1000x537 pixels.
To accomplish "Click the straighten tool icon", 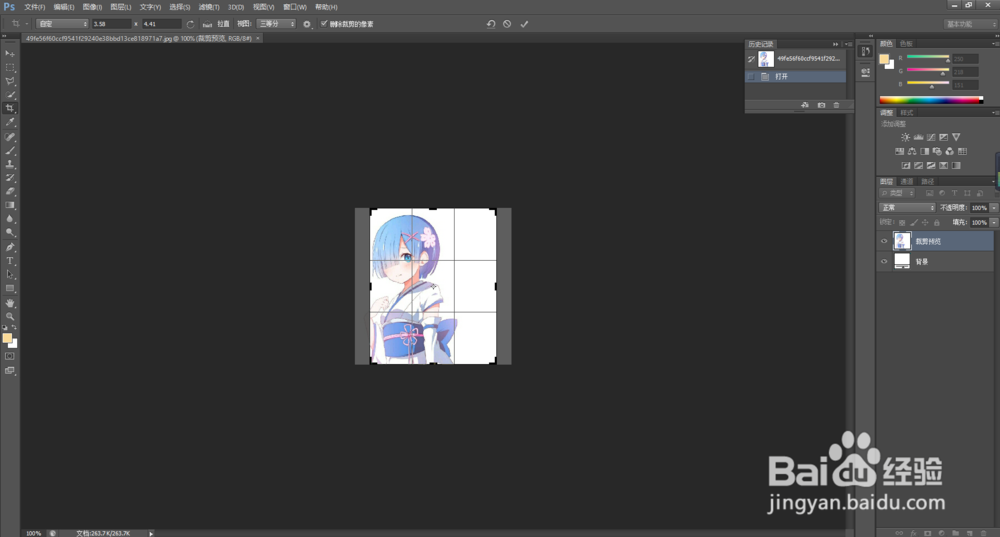I will pyautogui.click(x=207, y=24).
